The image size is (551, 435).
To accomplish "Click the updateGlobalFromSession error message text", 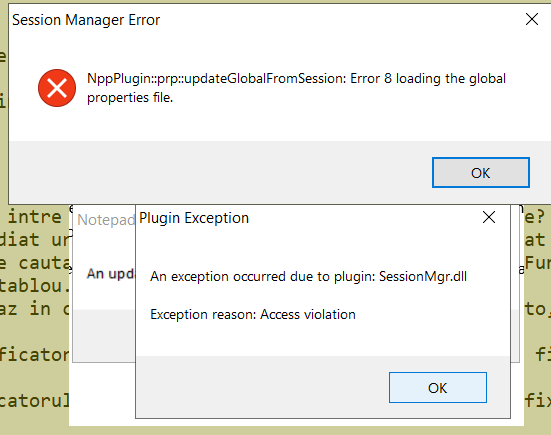I will (x=296, y=88).
